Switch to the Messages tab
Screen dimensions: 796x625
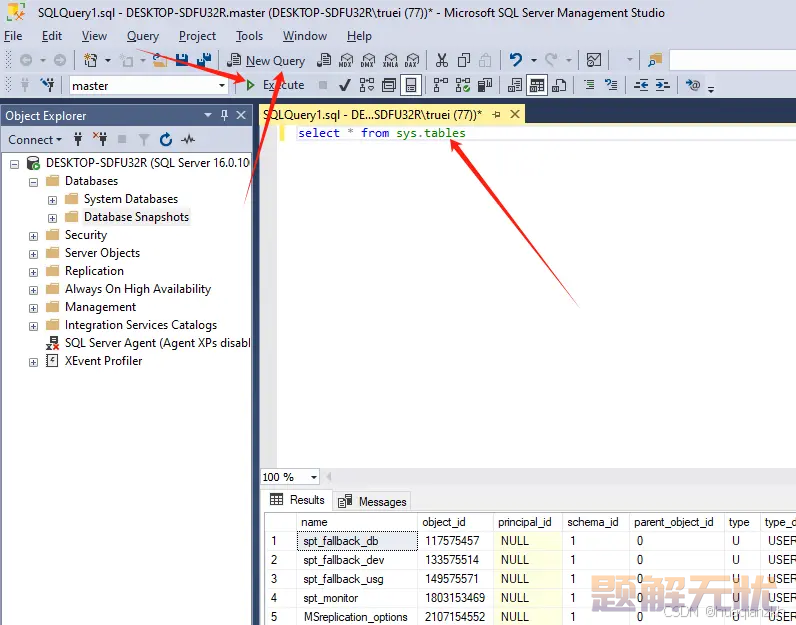[x=373, y=501]
